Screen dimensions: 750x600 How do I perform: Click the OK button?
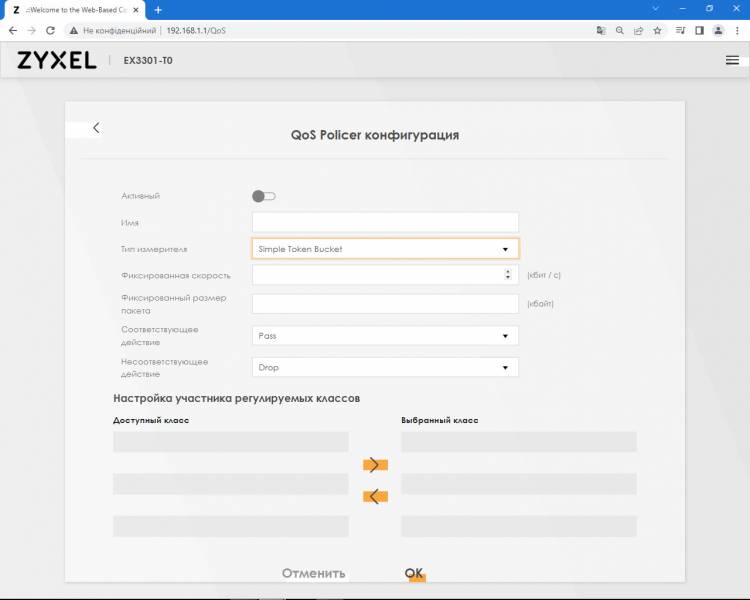pyautogui.click(x=414, y=573)
